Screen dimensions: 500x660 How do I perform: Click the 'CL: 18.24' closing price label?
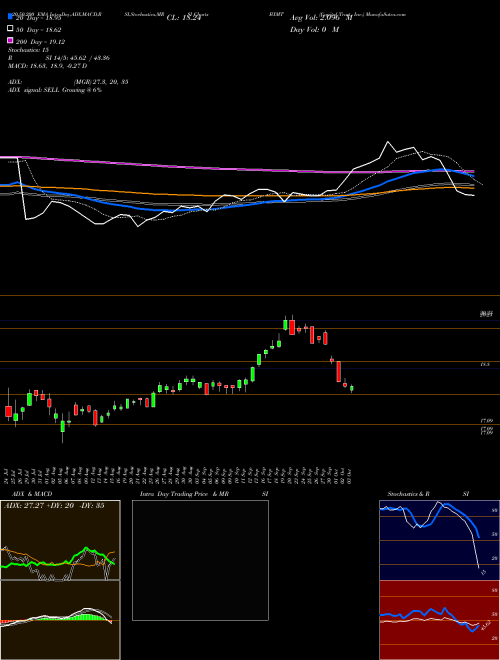(184, 18)
